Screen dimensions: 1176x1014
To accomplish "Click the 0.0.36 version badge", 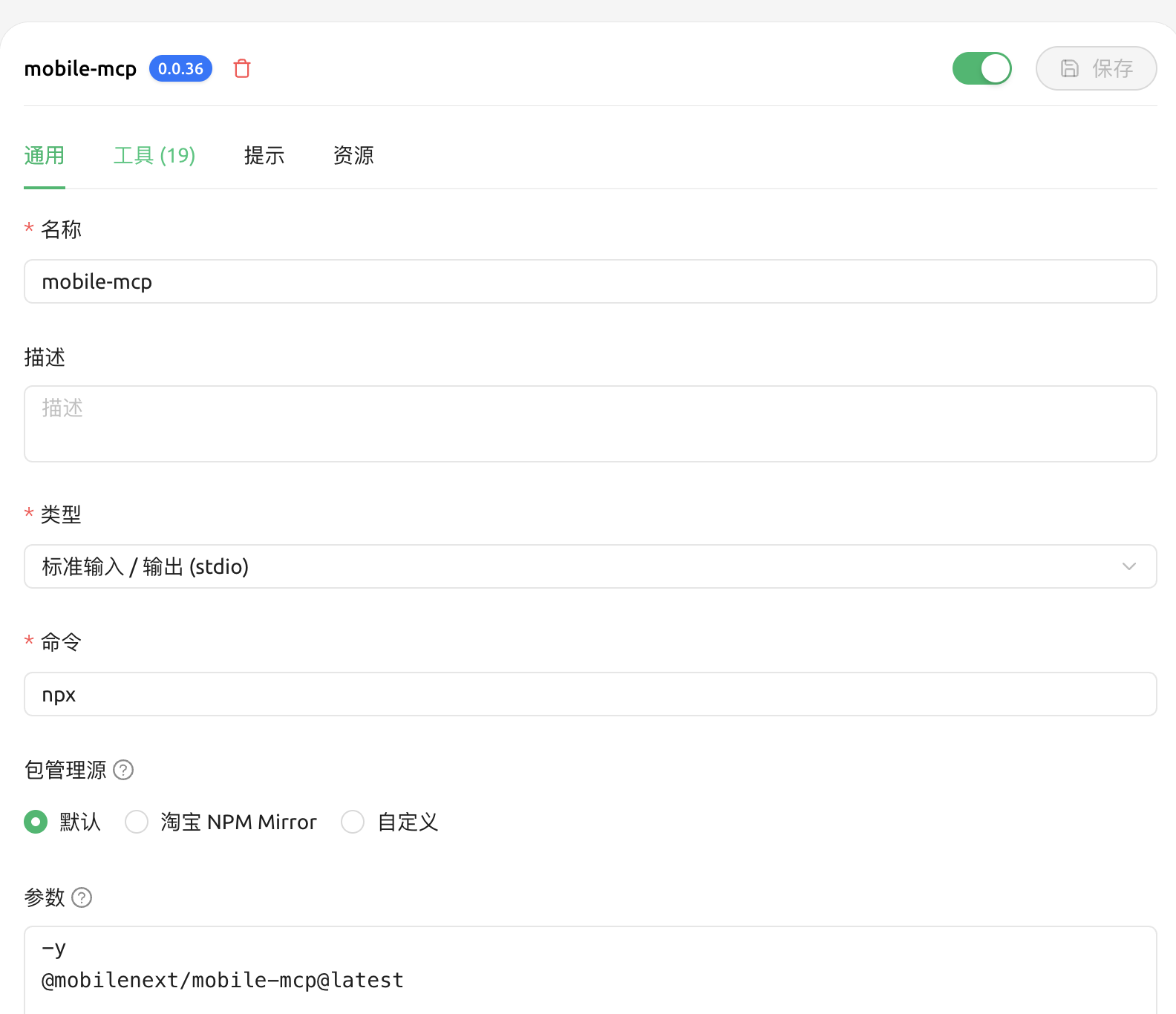I will pyautogui.click(x=180, y=68).
